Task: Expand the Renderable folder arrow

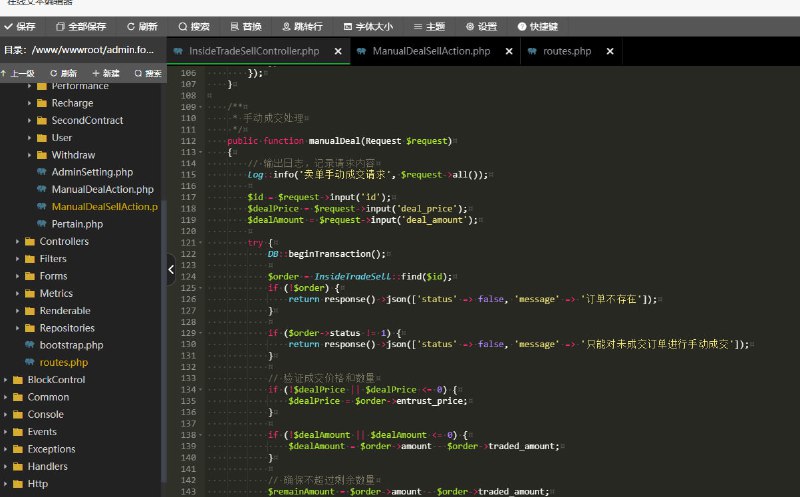Action: coord(17,311)
